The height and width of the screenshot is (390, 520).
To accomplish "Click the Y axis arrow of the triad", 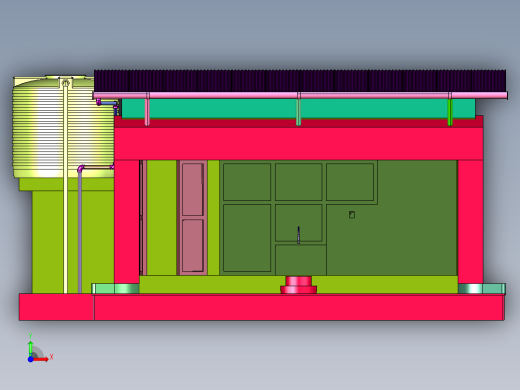I will (31, 348).
